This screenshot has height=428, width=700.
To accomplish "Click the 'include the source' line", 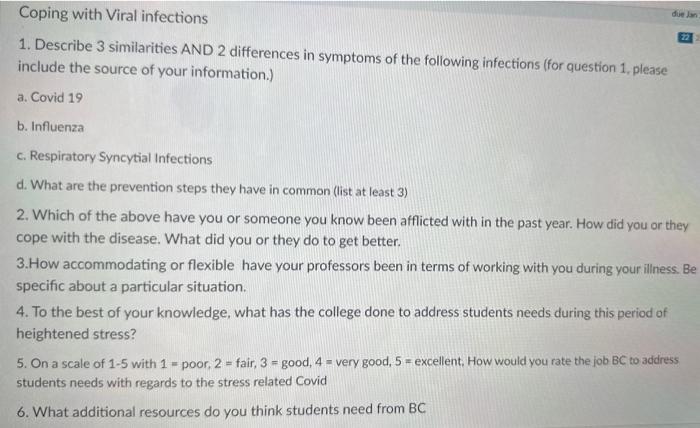I will point(146,70).
